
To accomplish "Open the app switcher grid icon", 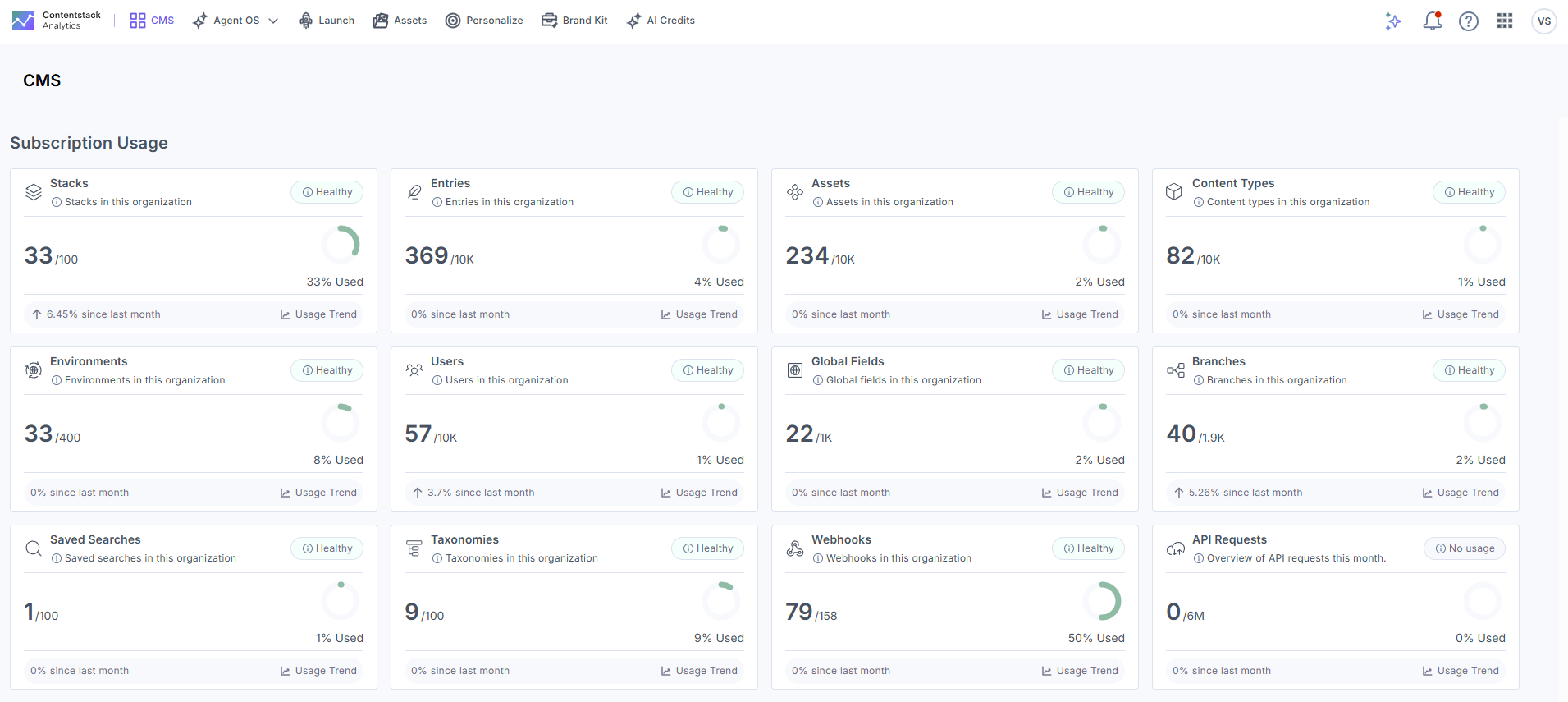I will click(x=1505, y=21).
